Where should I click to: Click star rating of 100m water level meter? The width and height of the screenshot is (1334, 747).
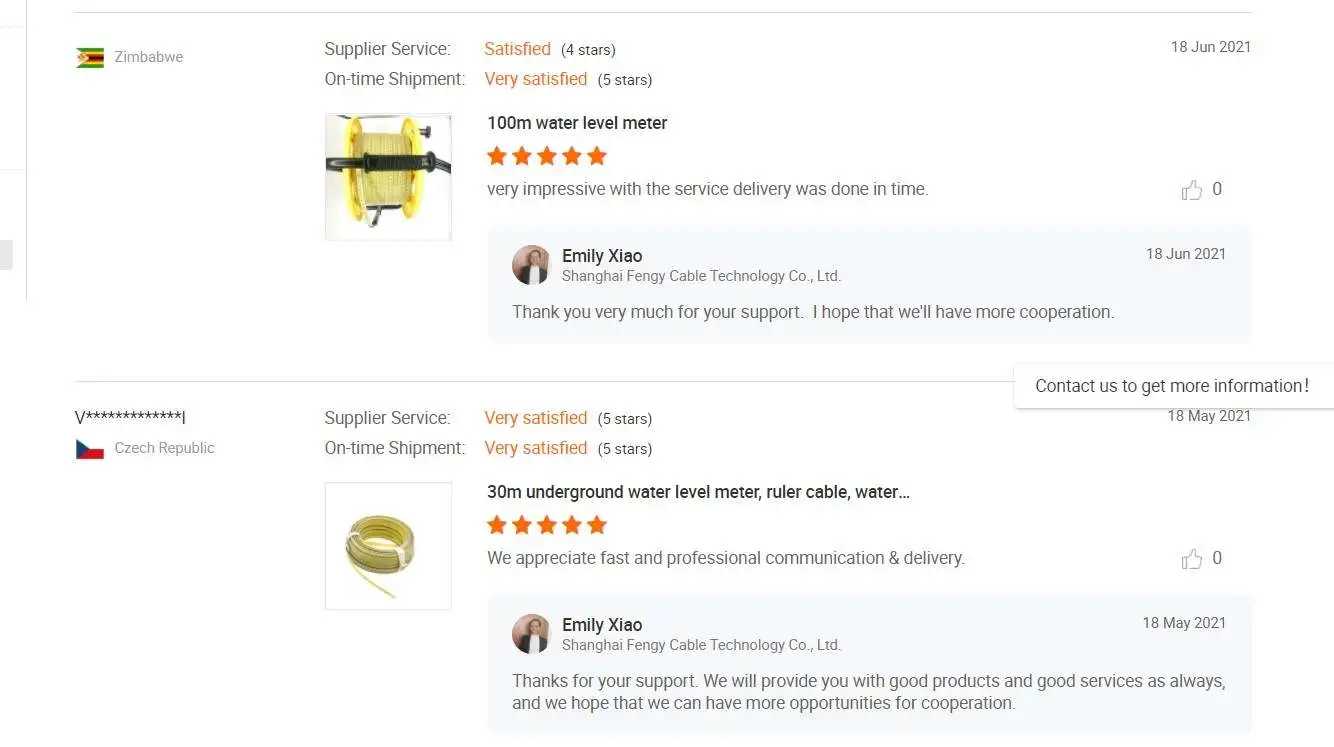coord(547,156)
